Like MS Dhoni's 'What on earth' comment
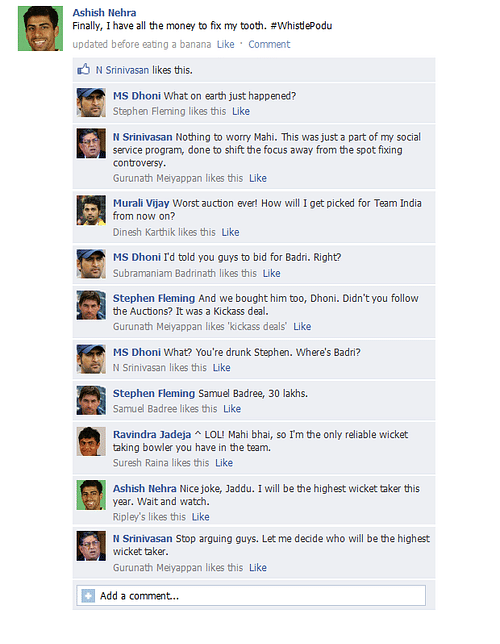Image resolution: width=500 pixels, height=644 pixels. click(241, 111)
